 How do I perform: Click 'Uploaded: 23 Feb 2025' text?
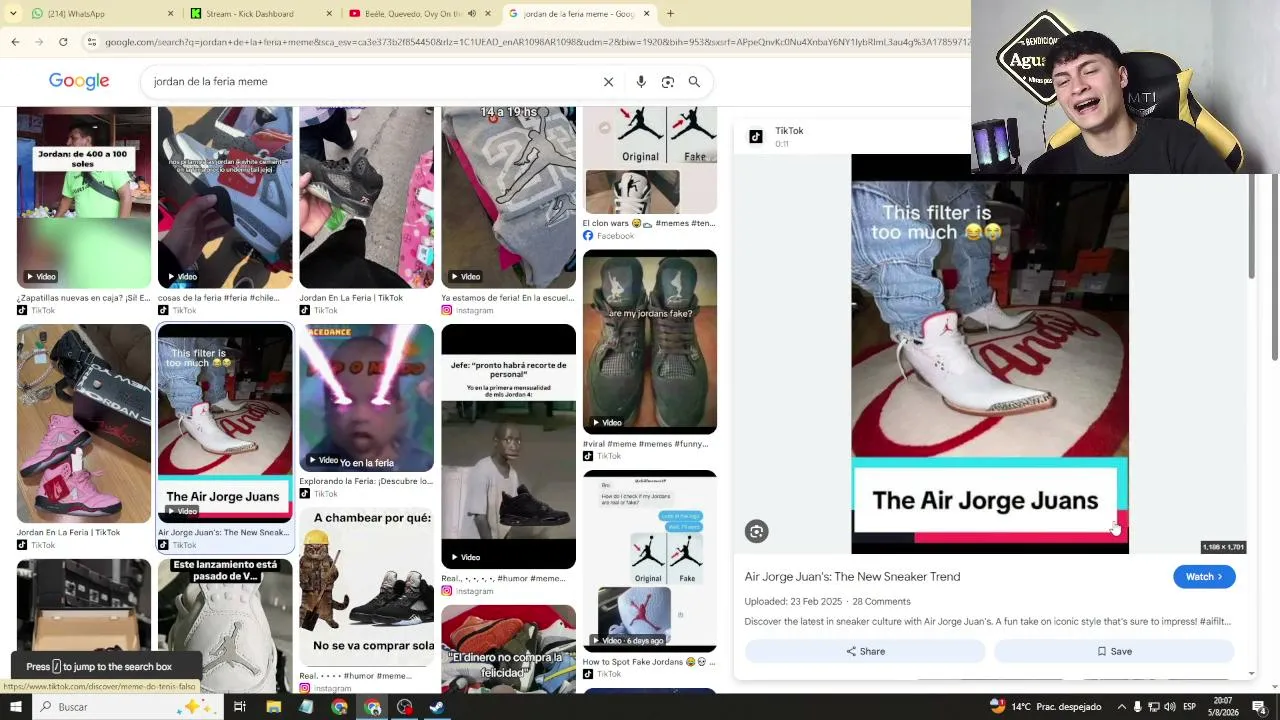(x=793, y=602)
